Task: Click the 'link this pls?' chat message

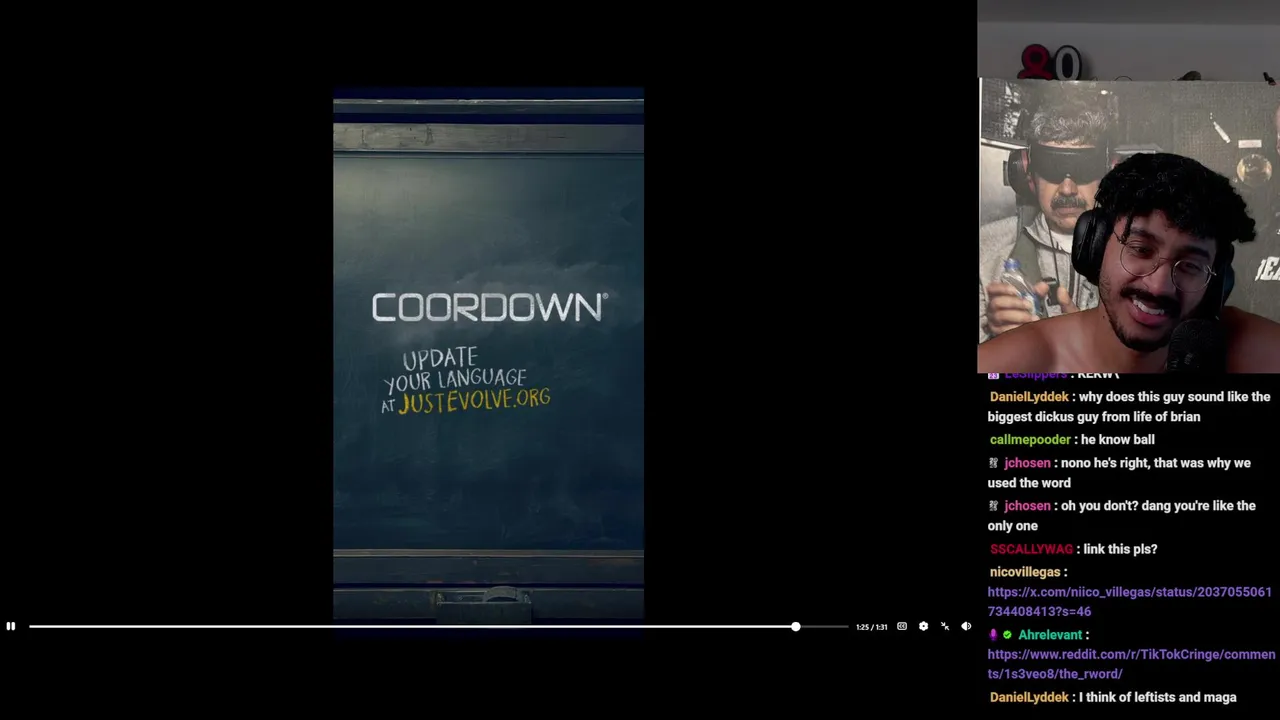Action: coord(1119,549)
